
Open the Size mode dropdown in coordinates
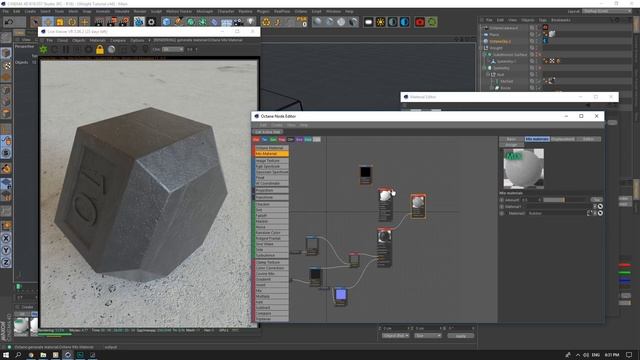(x=427, y=336)
